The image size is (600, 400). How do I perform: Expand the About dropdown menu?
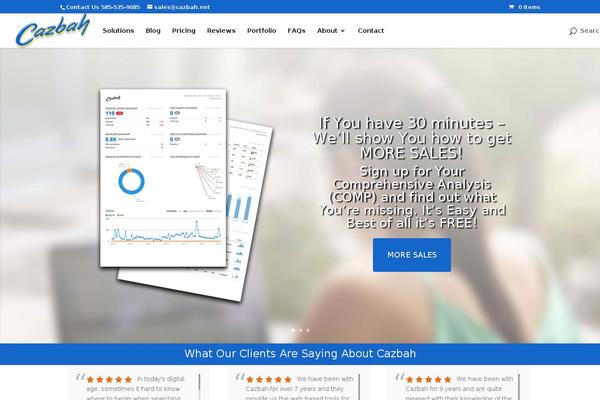[x=331, y=31]
